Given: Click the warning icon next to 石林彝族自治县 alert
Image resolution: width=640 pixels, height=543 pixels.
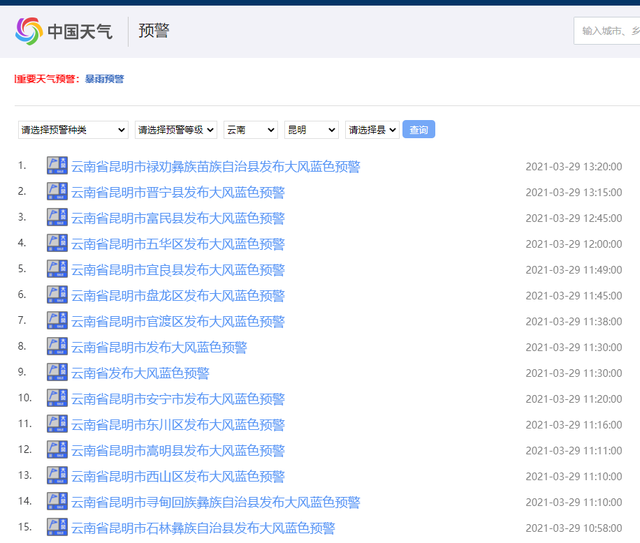Looking at the screenshot, I should coord(57,527).
